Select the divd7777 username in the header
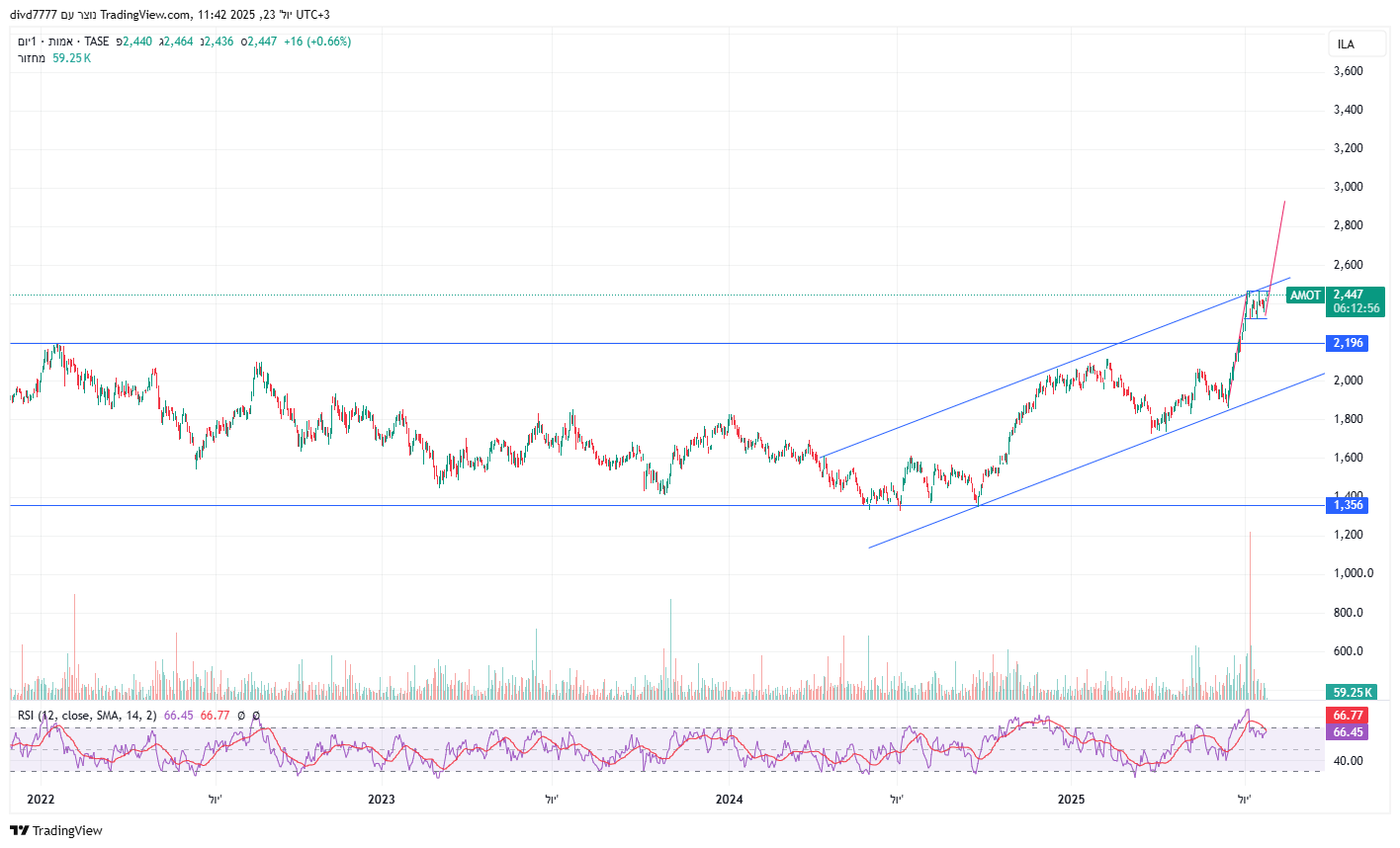 pyautogui.click(x=33, y=15)
